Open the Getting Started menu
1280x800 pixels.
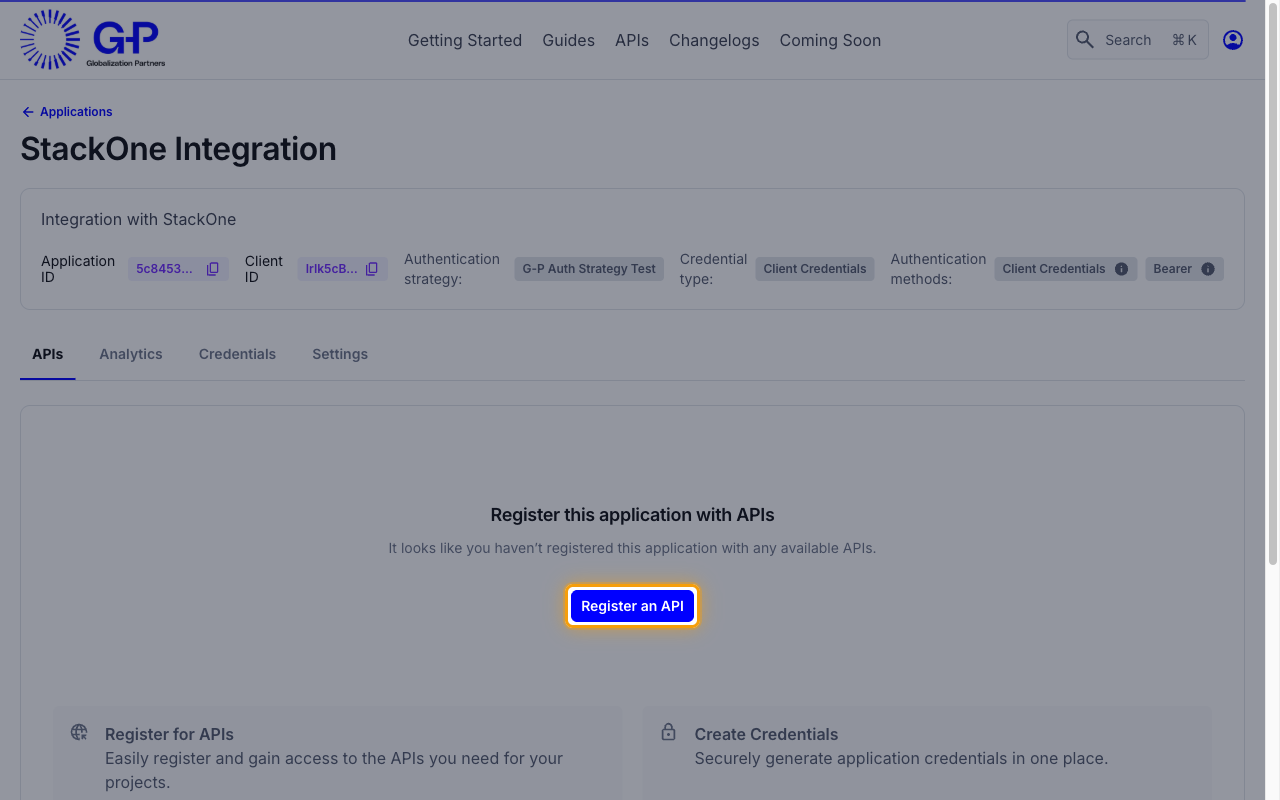coord(465,40)
